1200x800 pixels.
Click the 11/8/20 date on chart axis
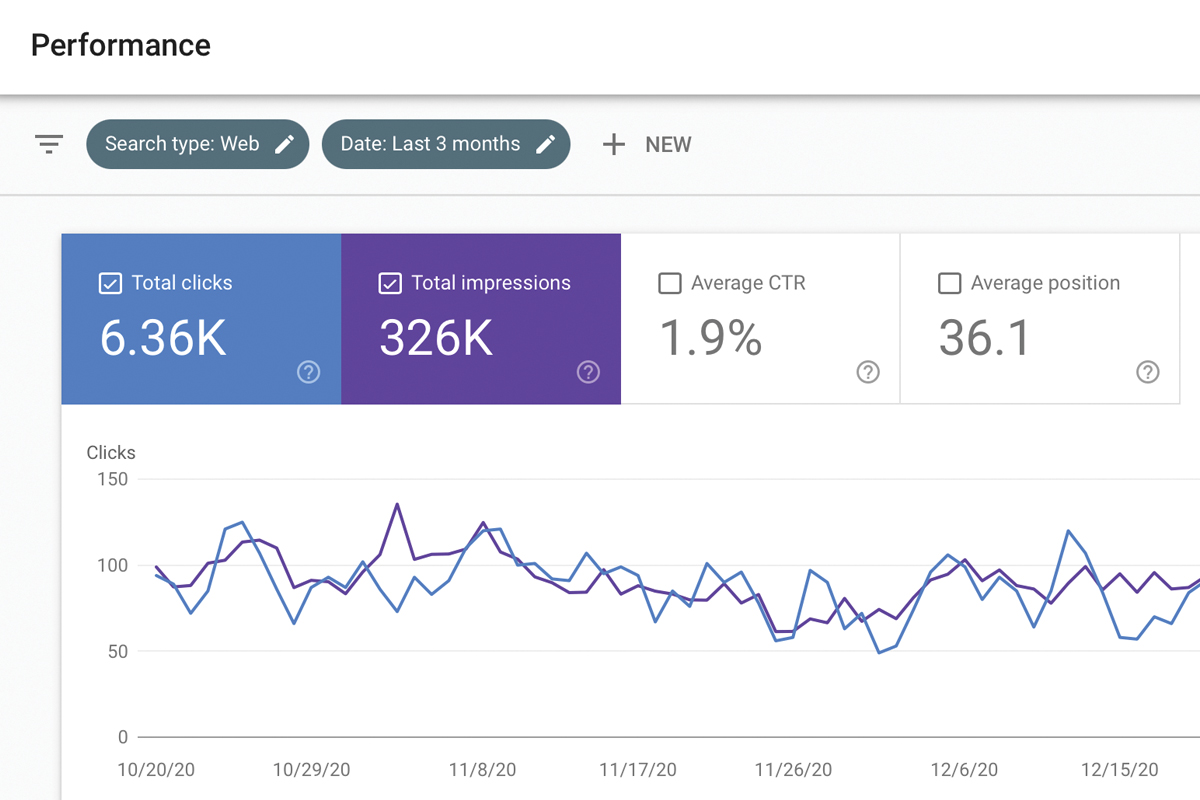(482, 770)
